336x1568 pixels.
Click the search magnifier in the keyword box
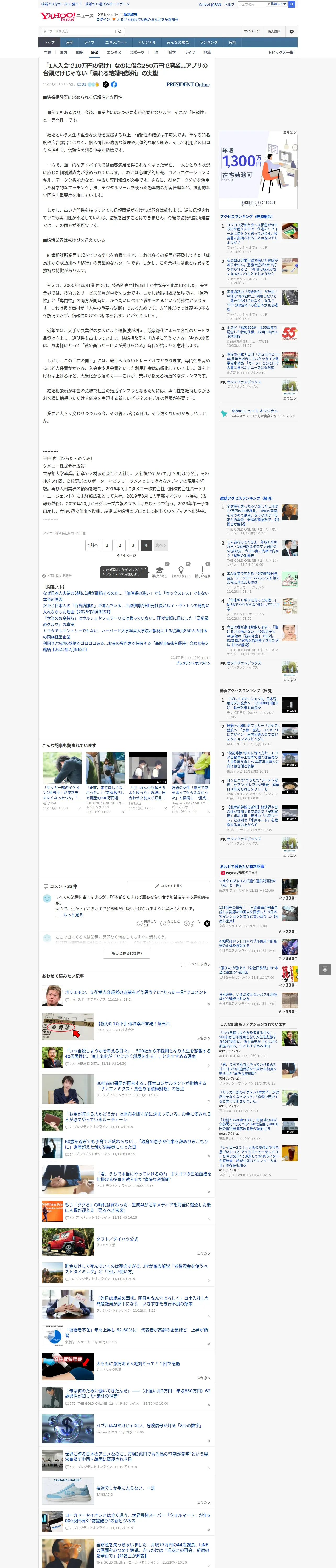pyautogui.click(x=120, y=32)
